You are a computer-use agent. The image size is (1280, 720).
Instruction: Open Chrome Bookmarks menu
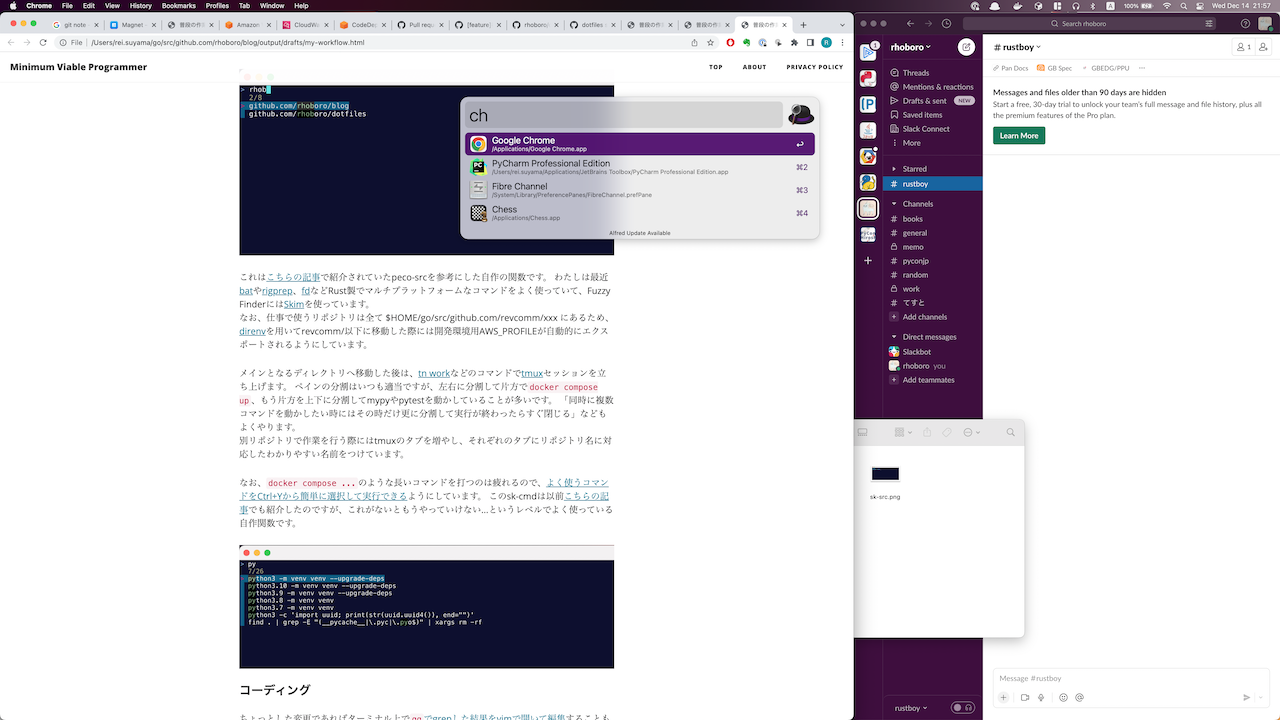(180, 5)
